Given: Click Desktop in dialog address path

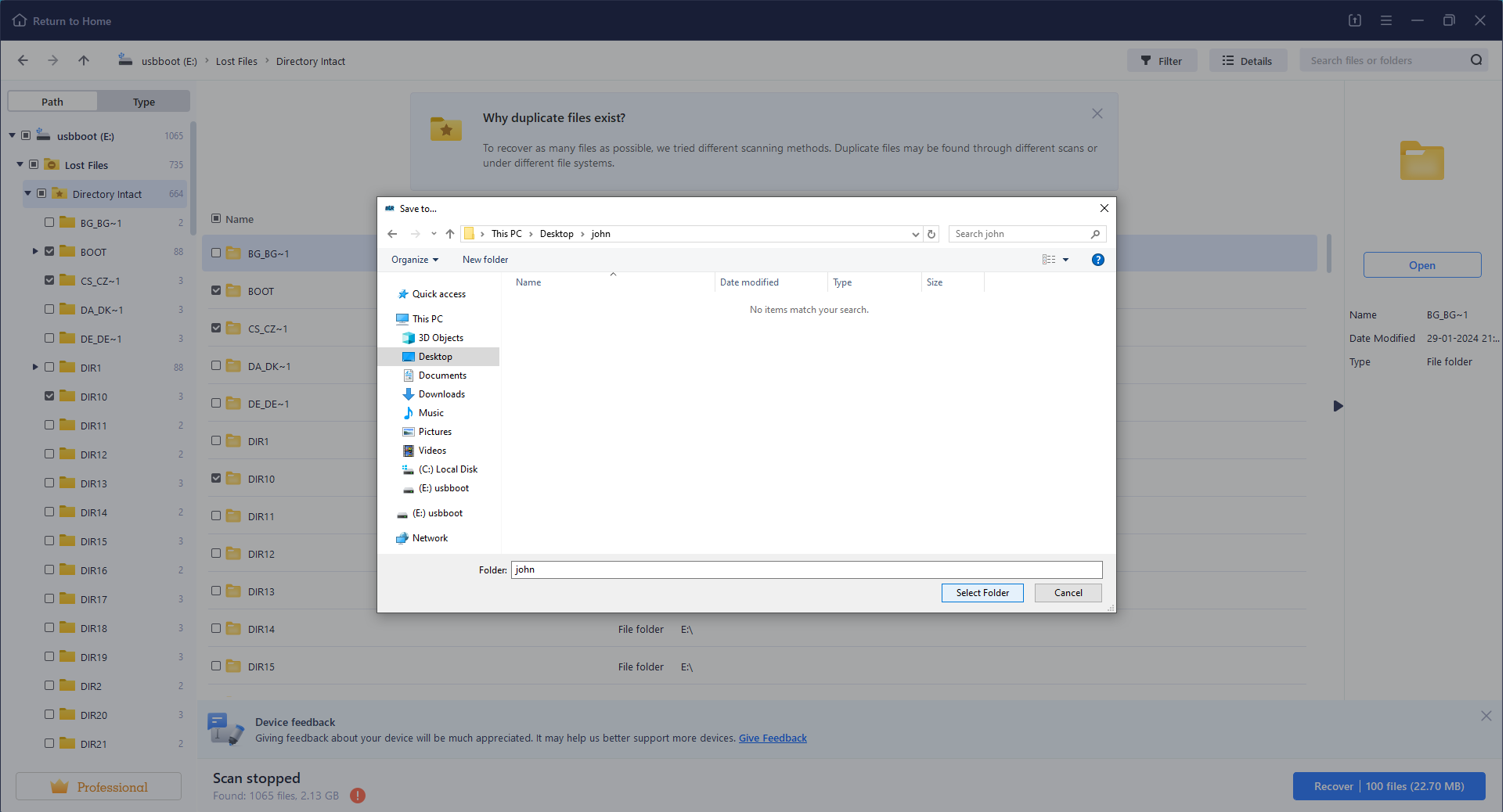Looking at the screenshot, I should (x=557, y=234).
